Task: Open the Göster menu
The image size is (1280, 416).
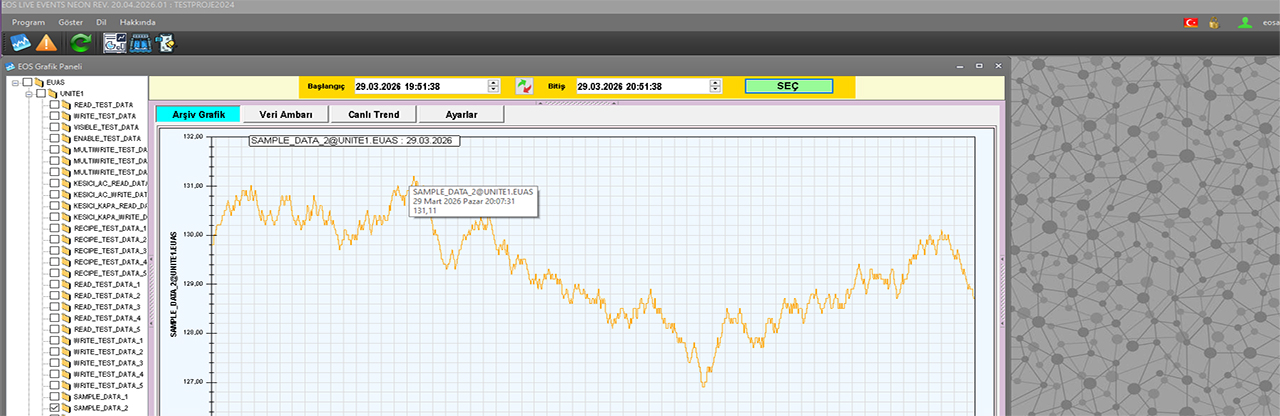Action: coord(71,21)
